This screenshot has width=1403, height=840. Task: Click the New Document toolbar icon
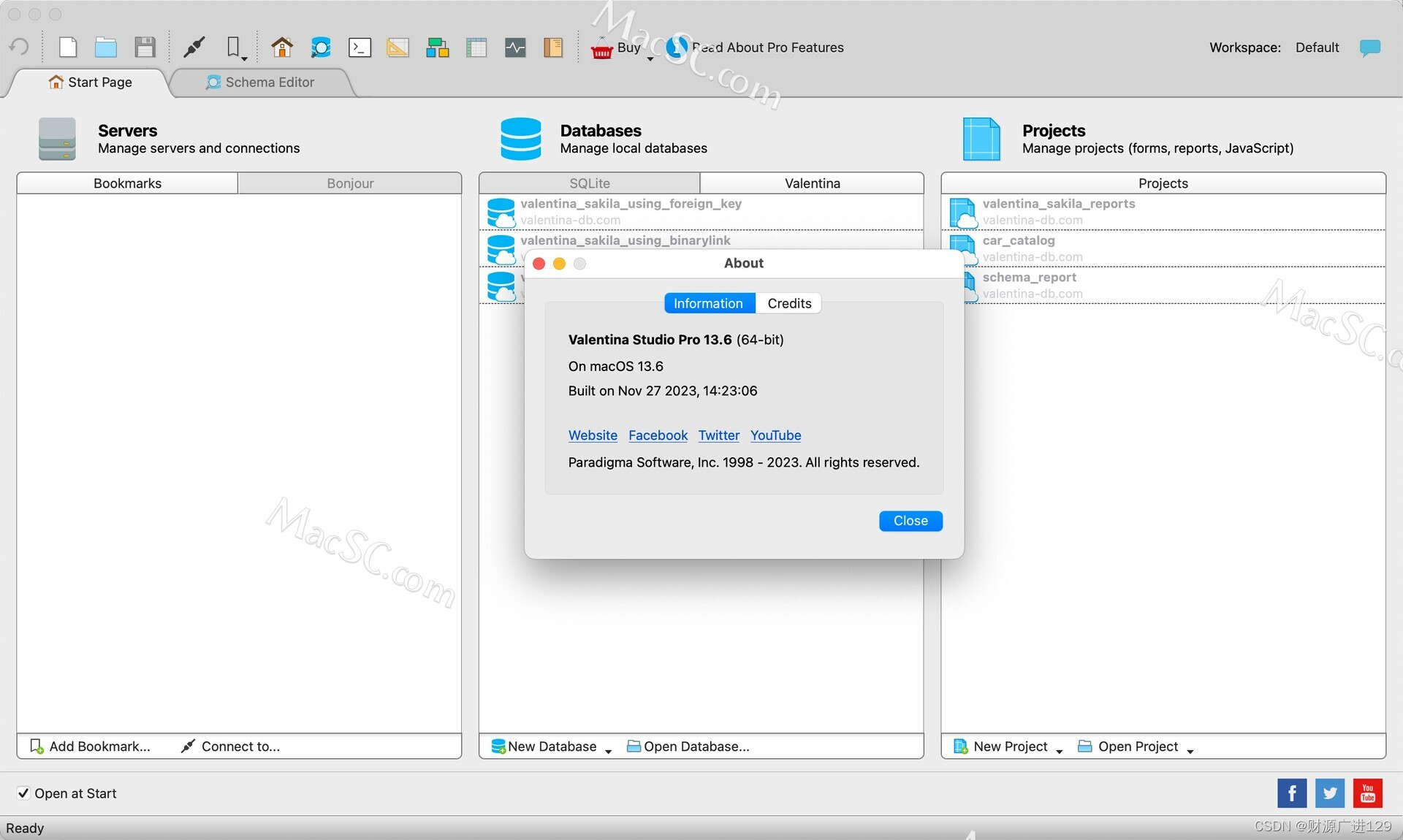pos(65,47)
